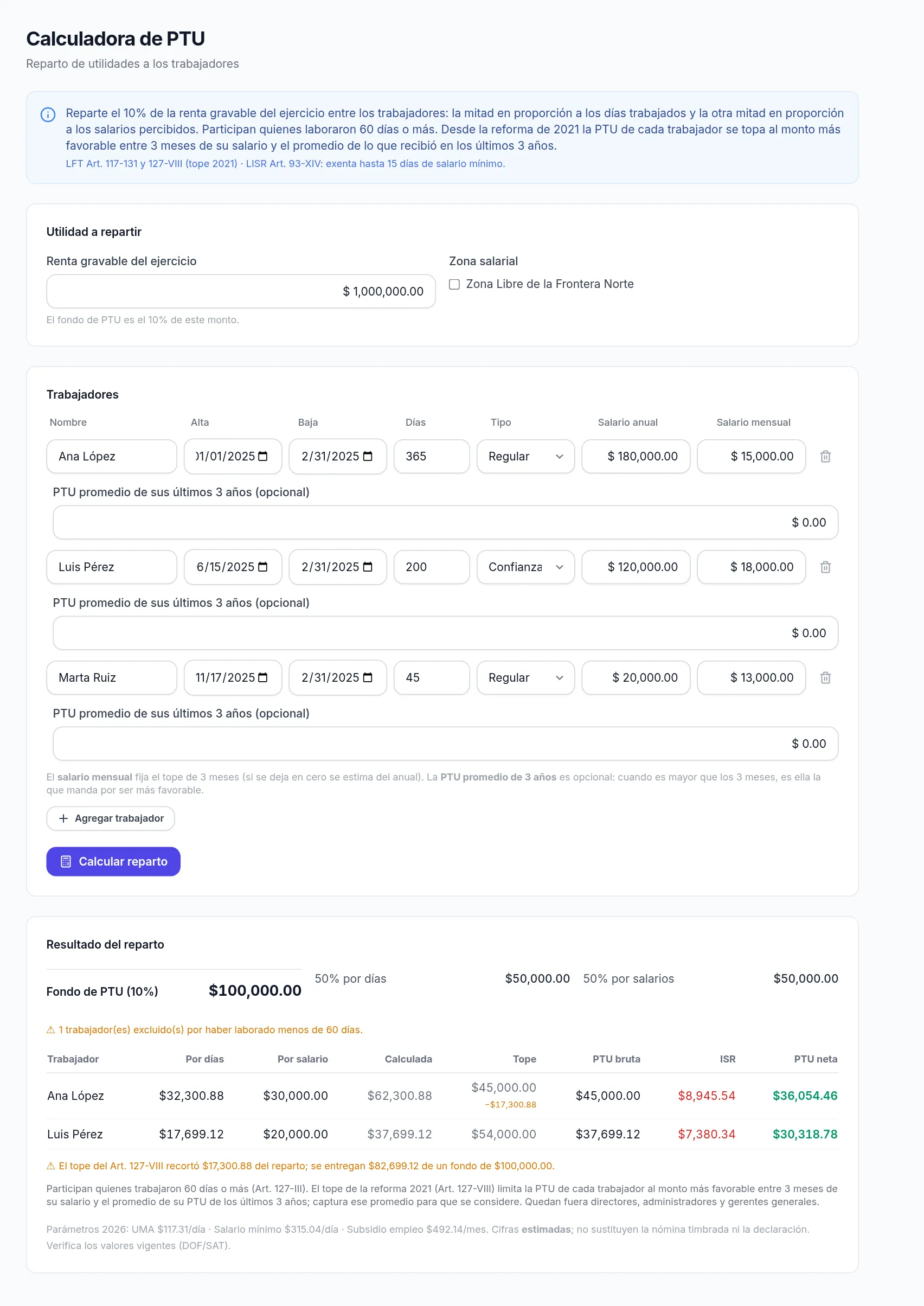Click Ana López ISR value $8,945.54

706,1096
